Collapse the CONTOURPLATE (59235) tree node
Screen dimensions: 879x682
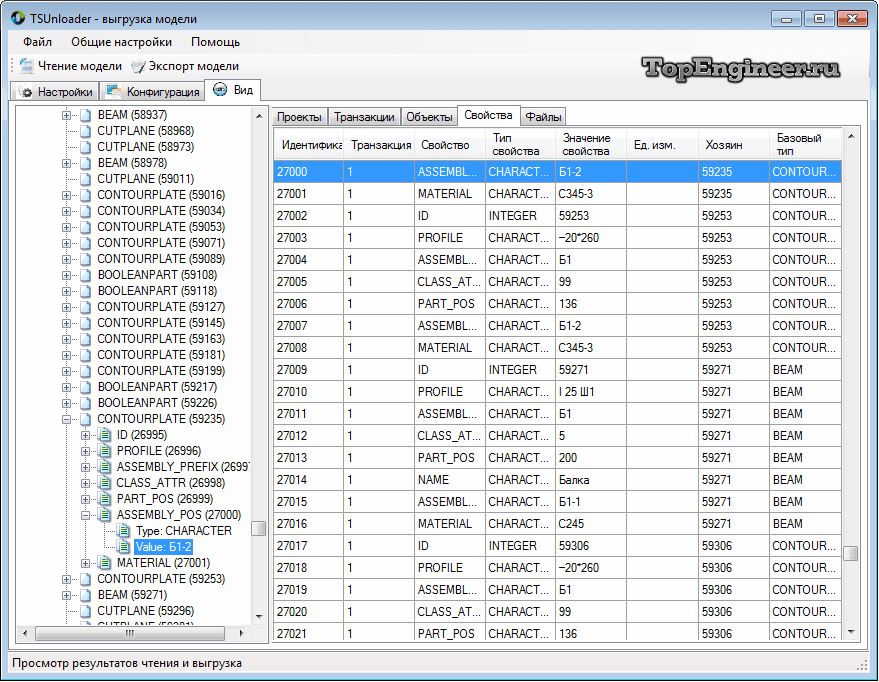coord(67,419)
